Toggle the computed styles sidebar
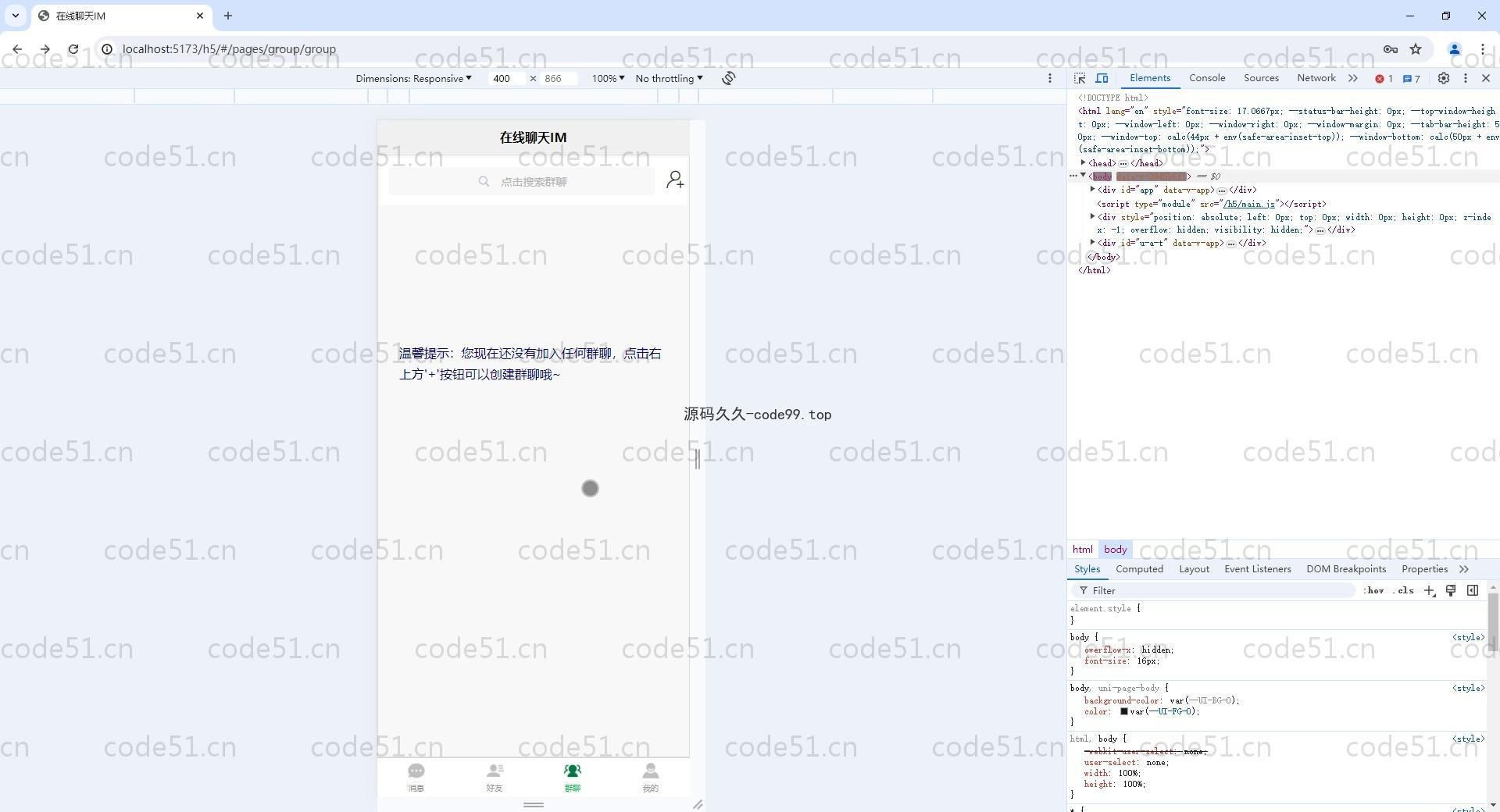Viewport: 1500px width, 812px height. pos(1473,590)
